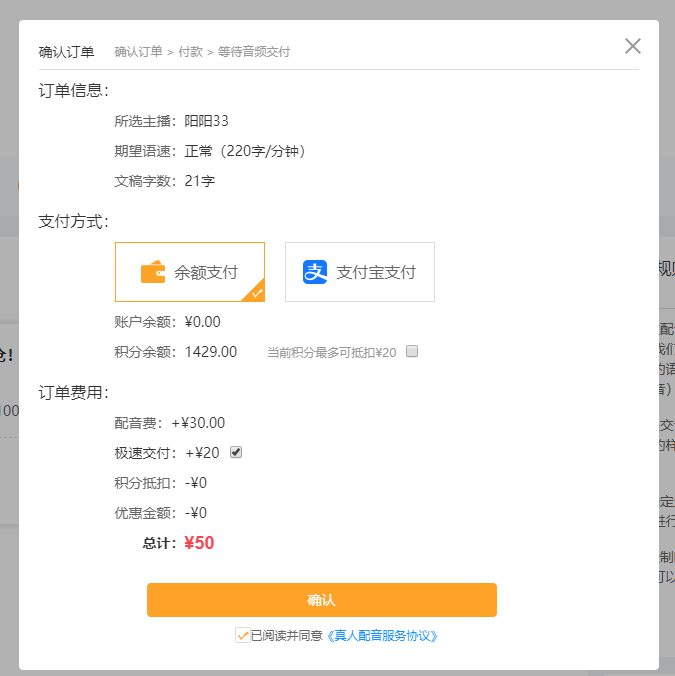This screenshot has height=676, width=675.
Task: Choose 支付宝支付 text as payment method
Action: pyautogui.click(x=376, y=272)
